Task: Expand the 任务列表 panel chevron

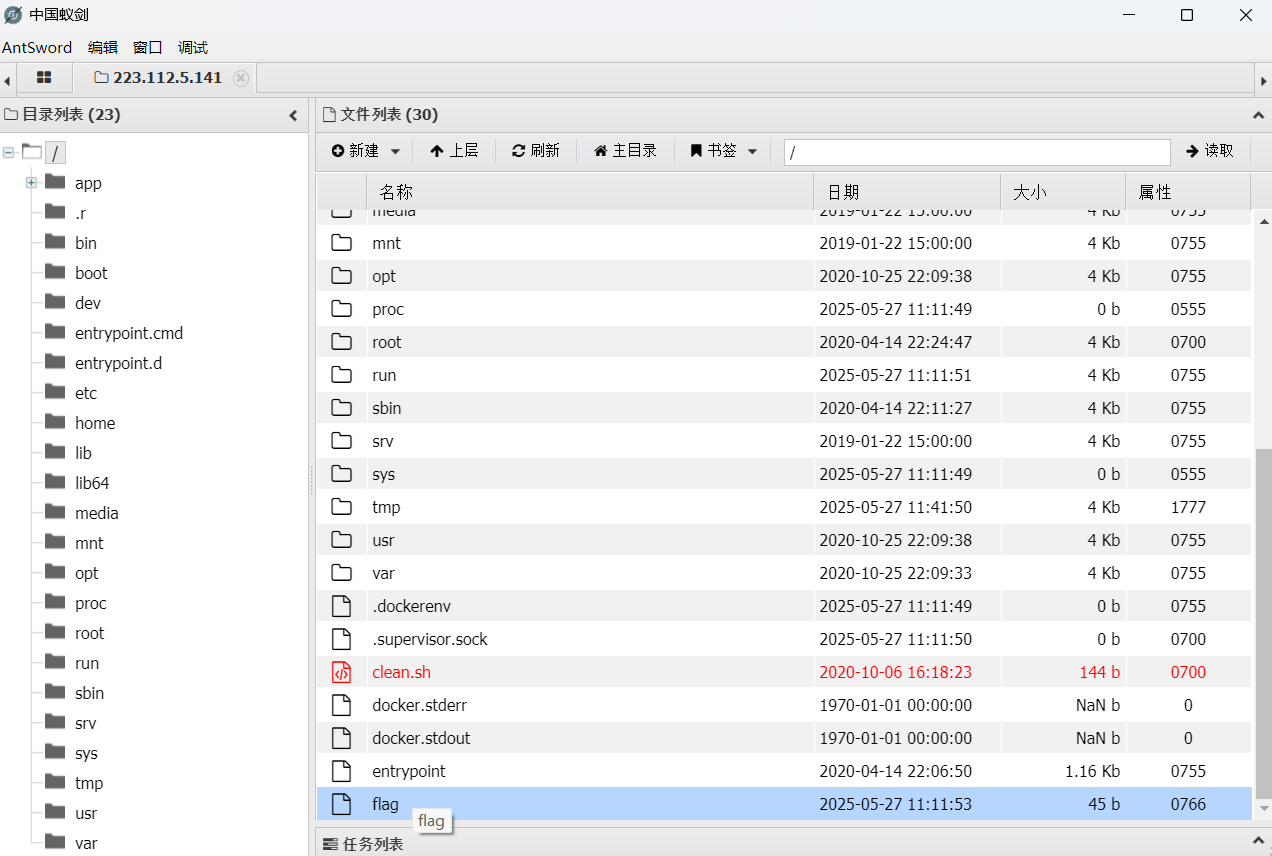Action: (x=1258, y=843)
